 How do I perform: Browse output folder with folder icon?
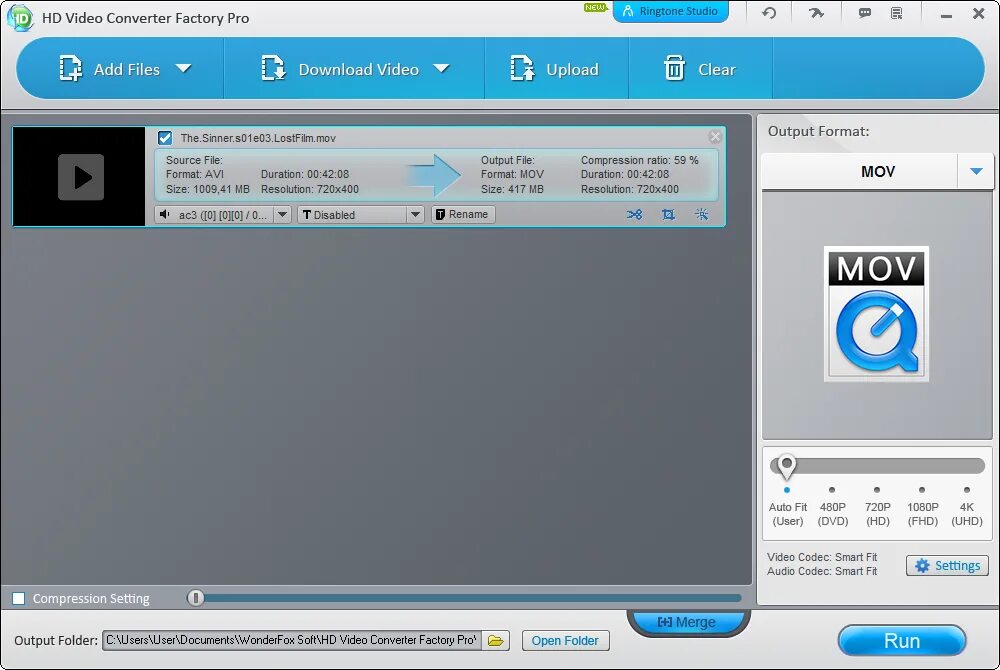click(496, 641)
